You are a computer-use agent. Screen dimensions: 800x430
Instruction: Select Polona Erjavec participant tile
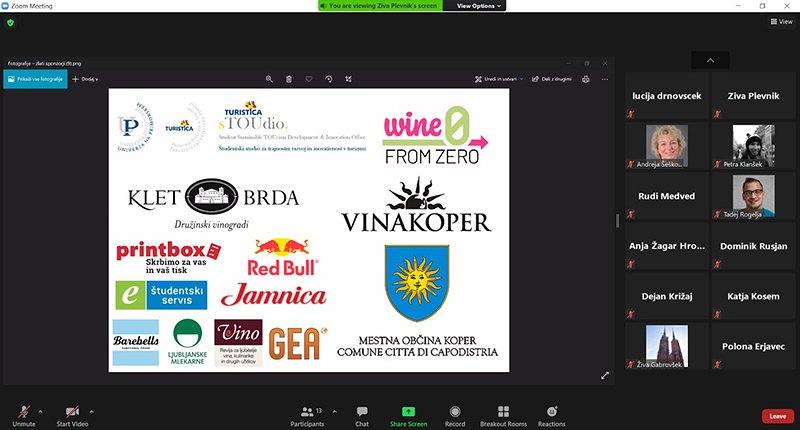coord(754,346)
